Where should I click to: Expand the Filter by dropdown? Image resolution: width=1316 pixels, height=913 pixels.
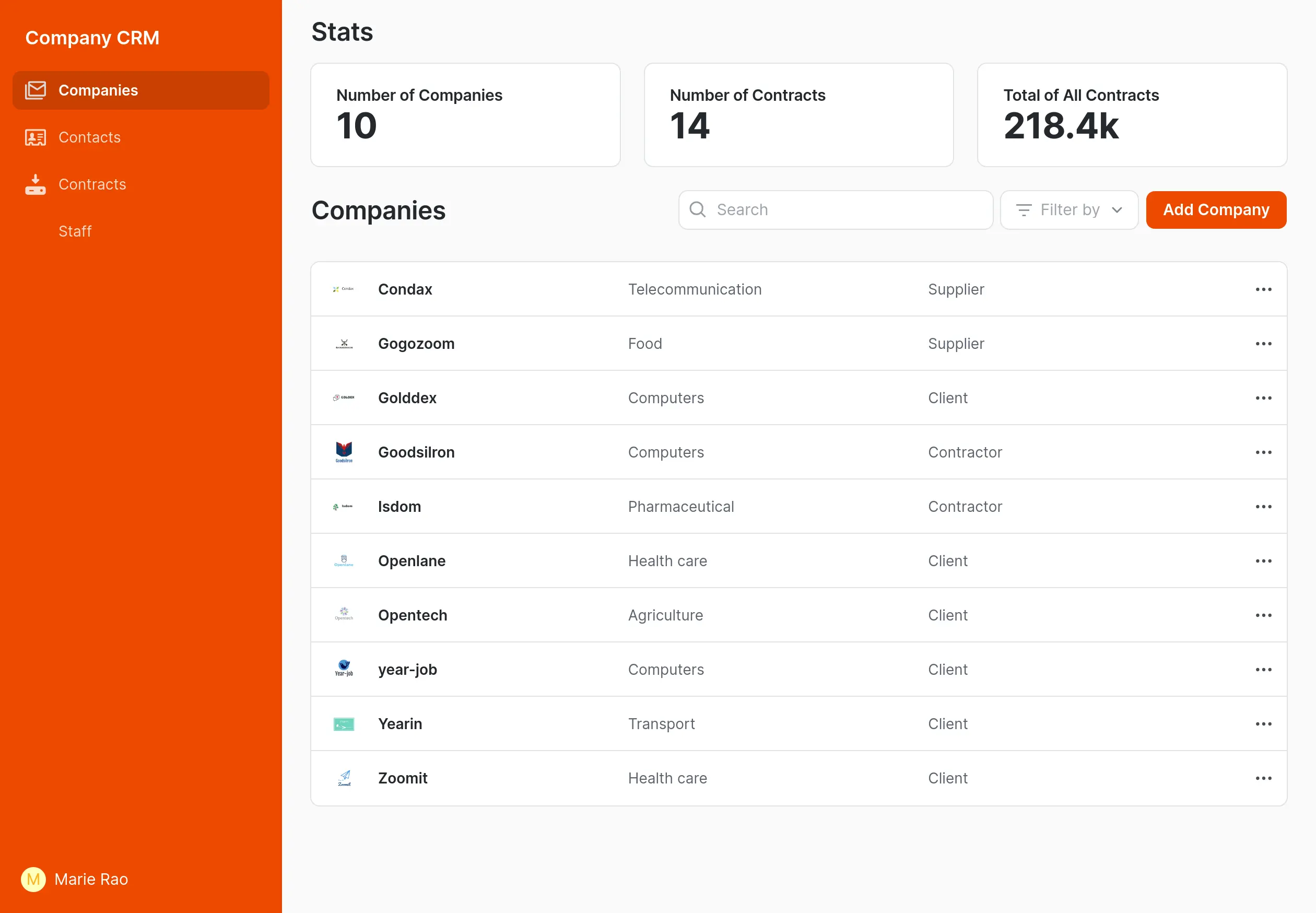[1068, 210]
